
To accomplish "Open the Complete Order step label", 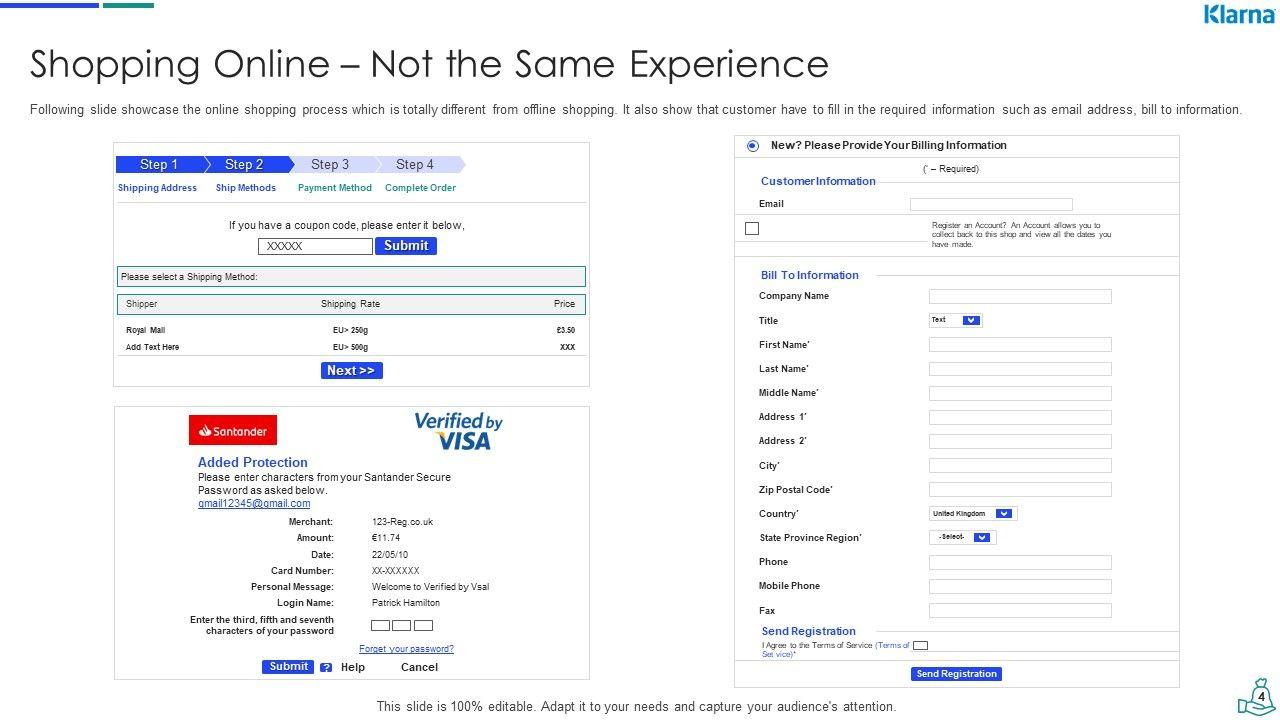I will coord(420,188).
